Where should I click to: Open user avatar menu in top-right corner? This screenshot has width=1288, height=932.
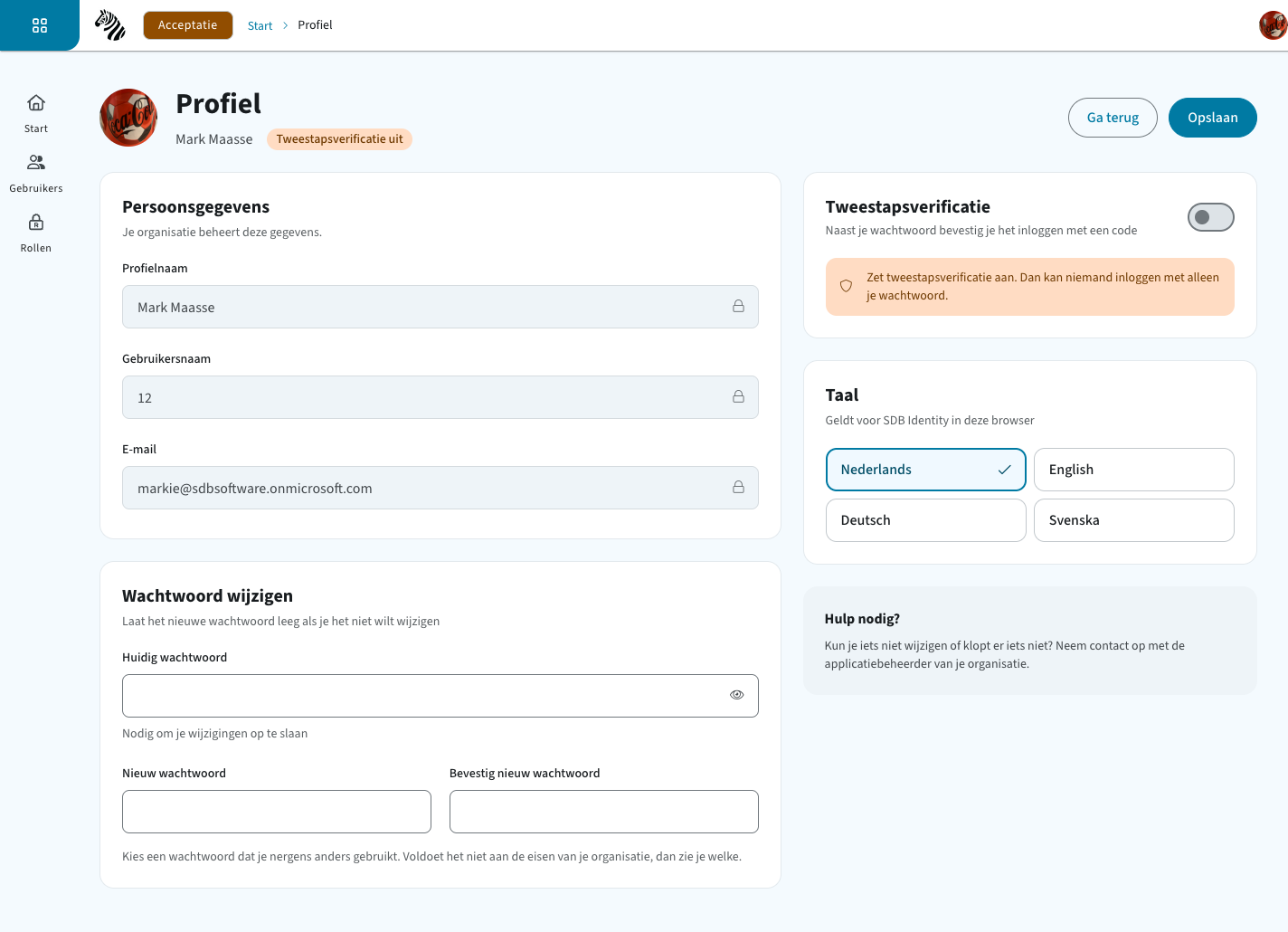1273,25
